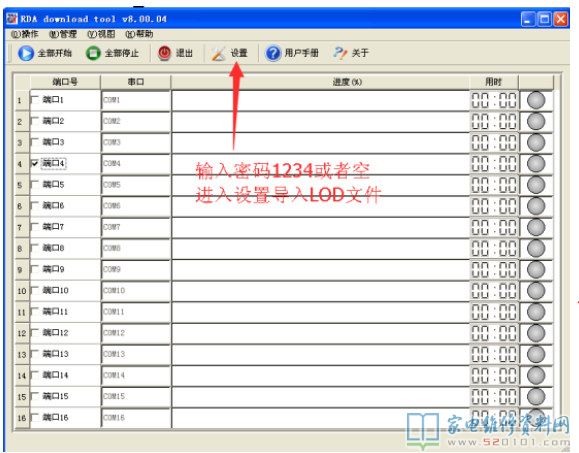Click the 全部开始 blue play icon
The height and width of the screenshot is (453, 579).
pos(26,53)
